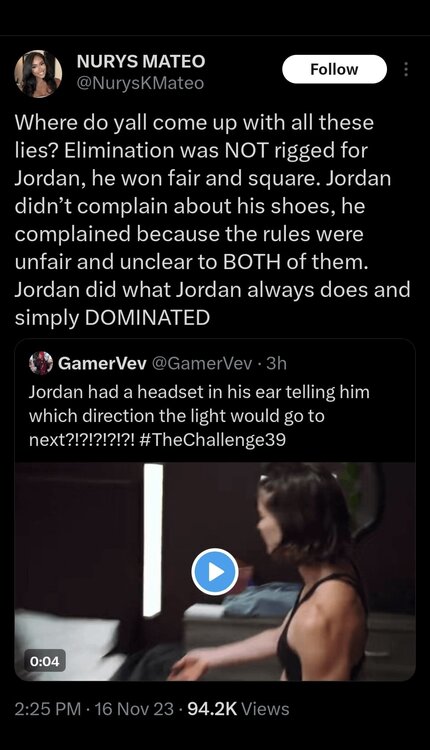Open the video thumbnail of woman
Screen dimensions: 430x750
click(x=215, y=571)
